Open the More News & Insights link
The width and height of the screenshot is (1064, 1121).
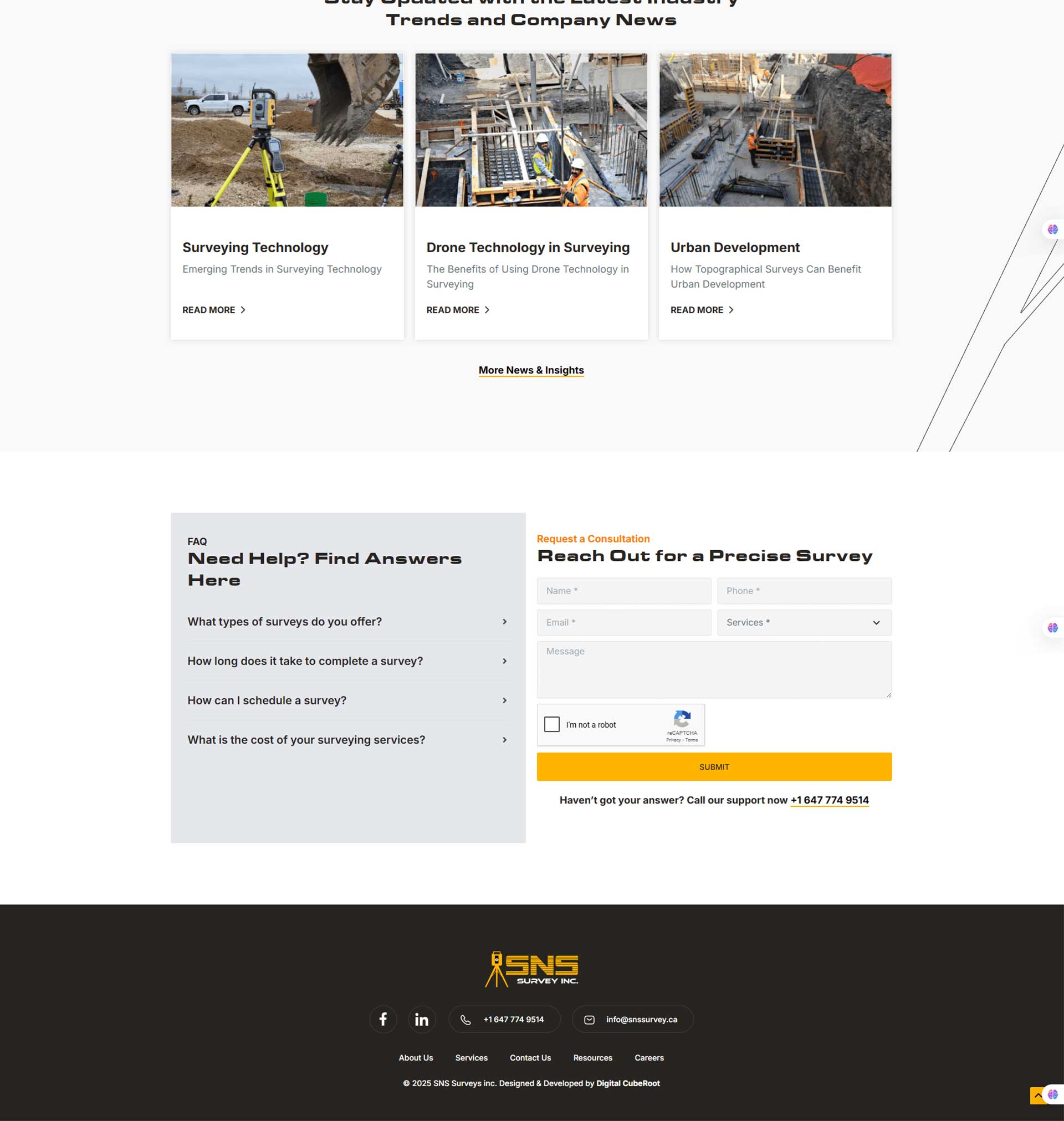[x=531, y=370]
